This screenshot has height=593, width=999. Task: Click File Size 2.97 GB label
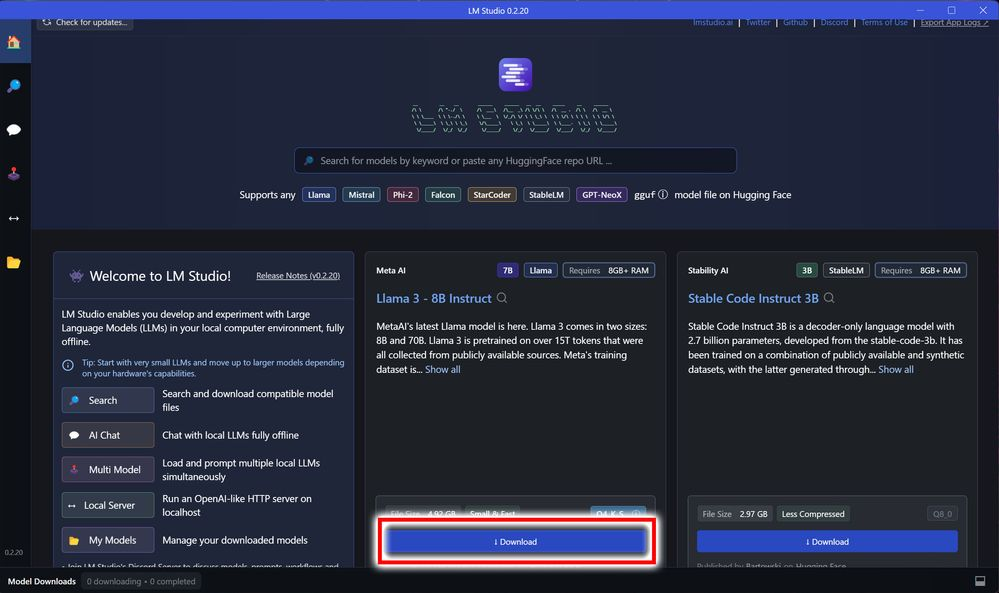click(x=735, y=514)
